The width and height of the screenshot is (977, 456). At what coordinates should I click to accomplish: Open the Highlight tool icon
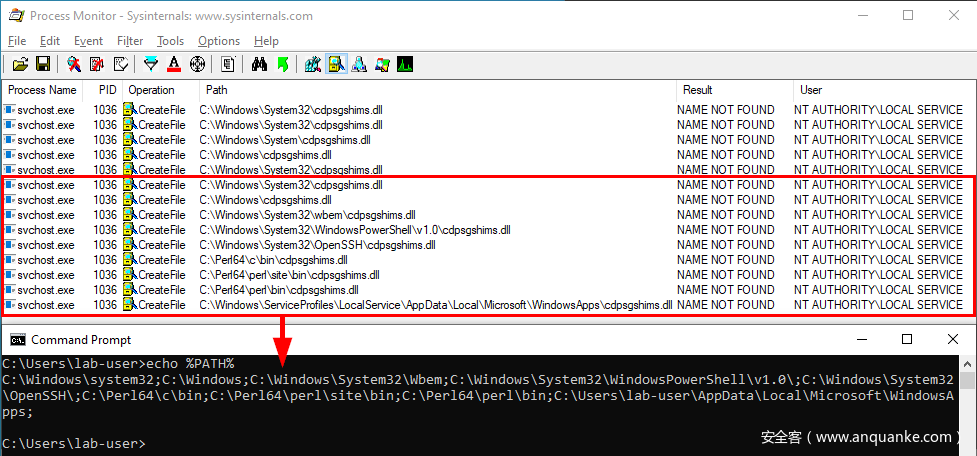pos(174,65)
